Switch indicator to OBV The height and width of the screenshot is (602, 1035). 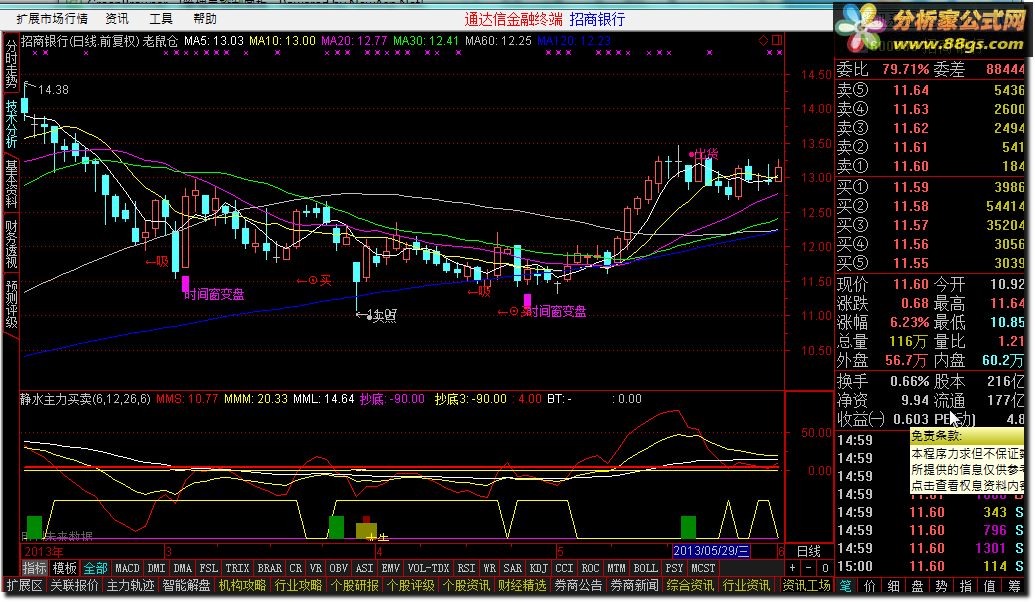pyautogui.click(x=339, y=568)
